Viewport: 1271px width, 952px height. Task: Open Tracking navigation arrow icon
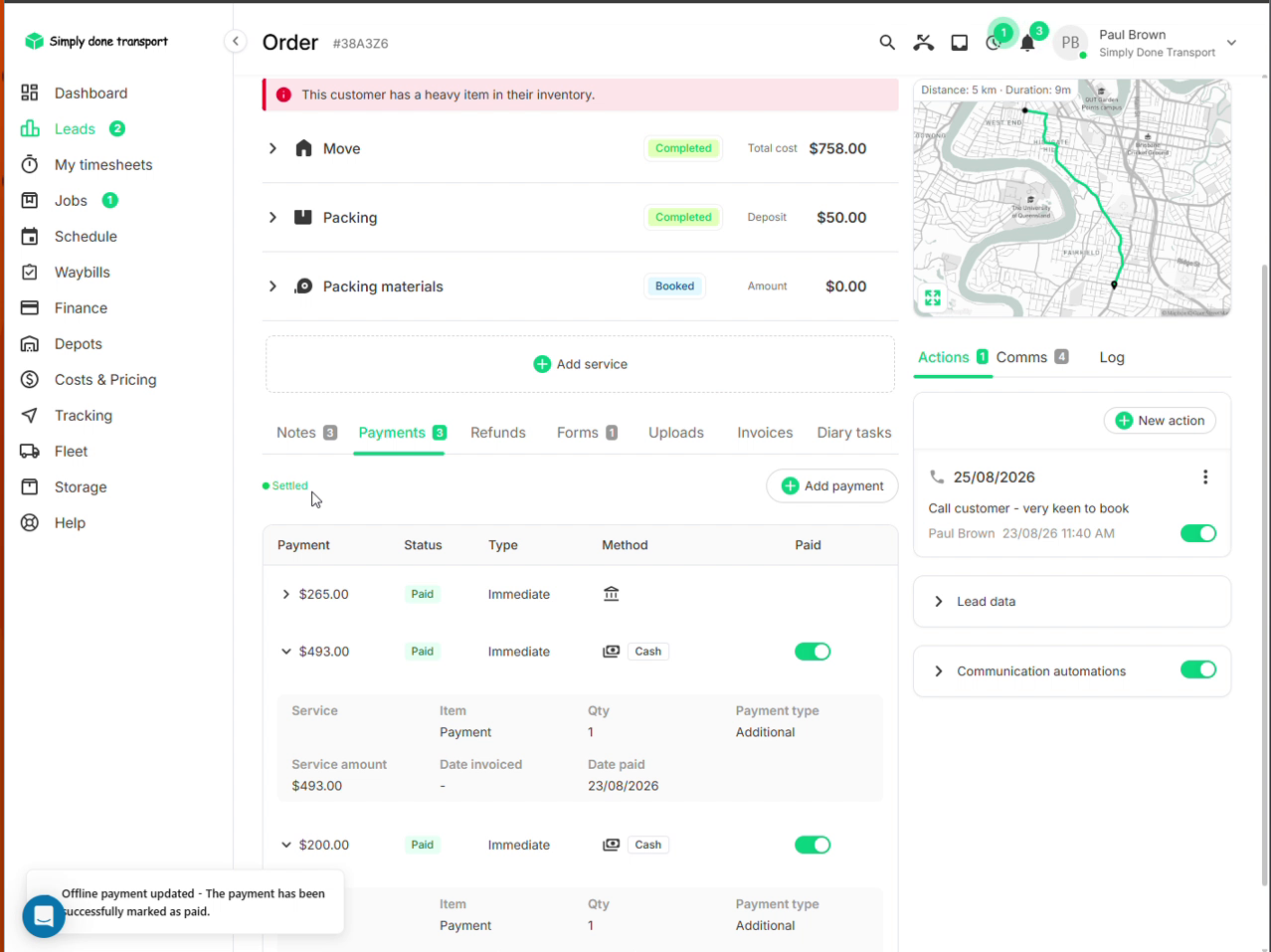pos(30,415)
